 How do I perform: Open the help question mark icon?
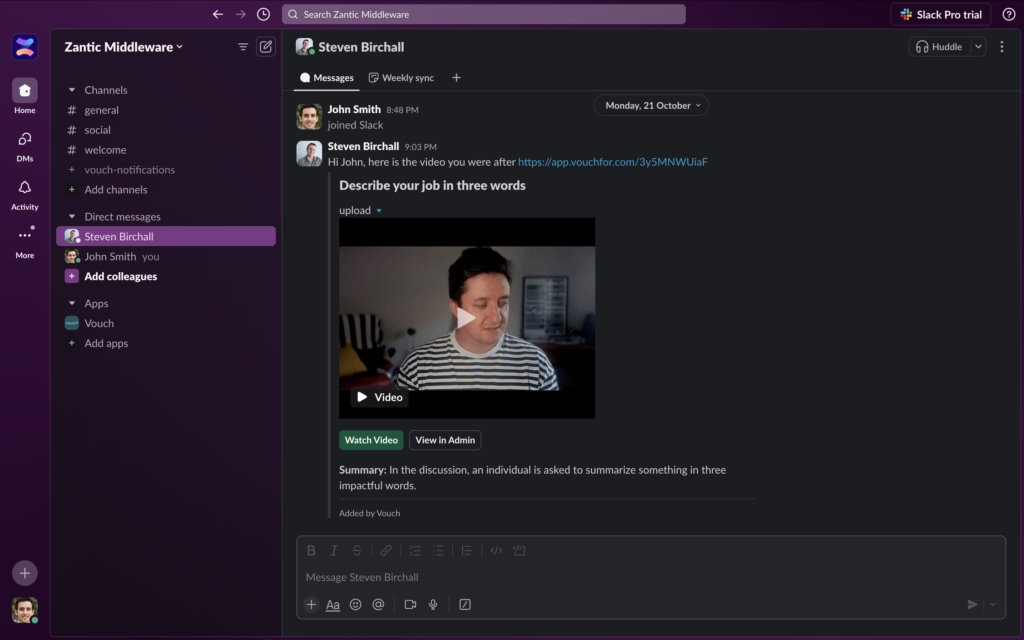pyautogui.click(x=1008, y=14)
